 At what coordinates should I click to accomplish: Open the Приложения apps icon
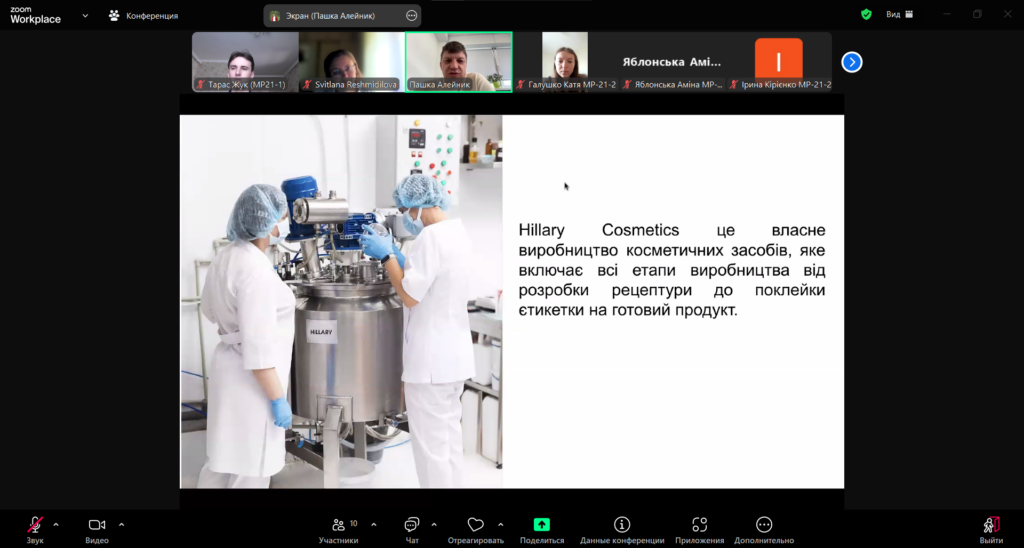tap(699, 526)
